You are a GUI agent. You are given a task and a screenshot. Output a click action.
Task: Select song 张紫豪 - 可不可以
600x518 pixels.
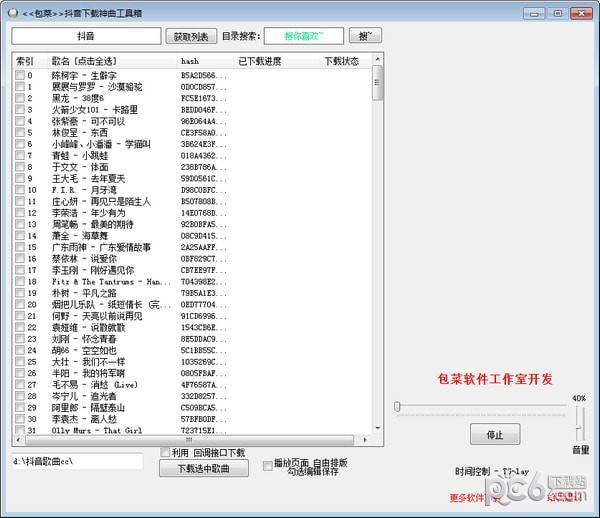coord(88,121)
